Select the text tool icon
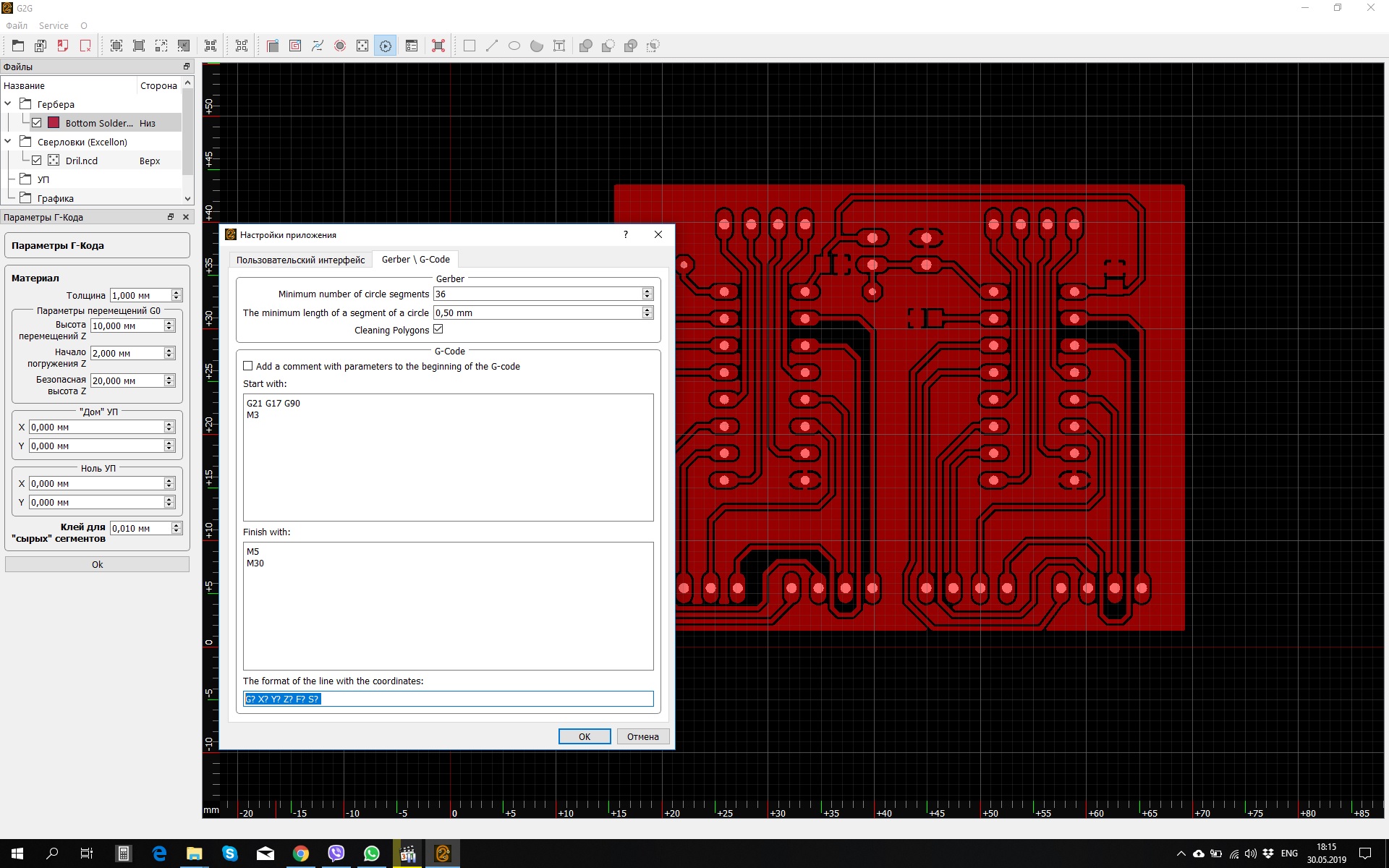Image resolution: width=1389 pixels, height=868 pixels. click(x=559, y=46)
